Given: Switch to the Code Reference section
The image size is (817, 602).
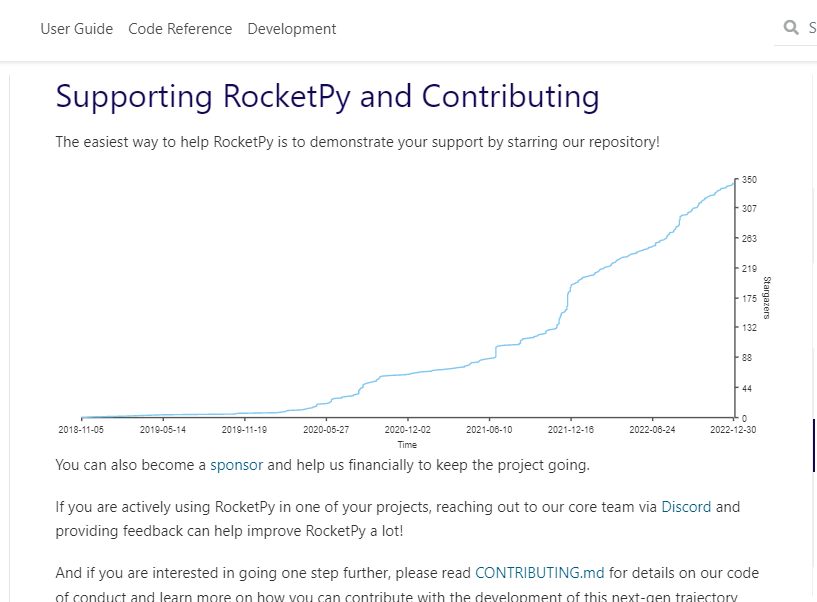Looking at the screenshot, I should click(180, 29).
